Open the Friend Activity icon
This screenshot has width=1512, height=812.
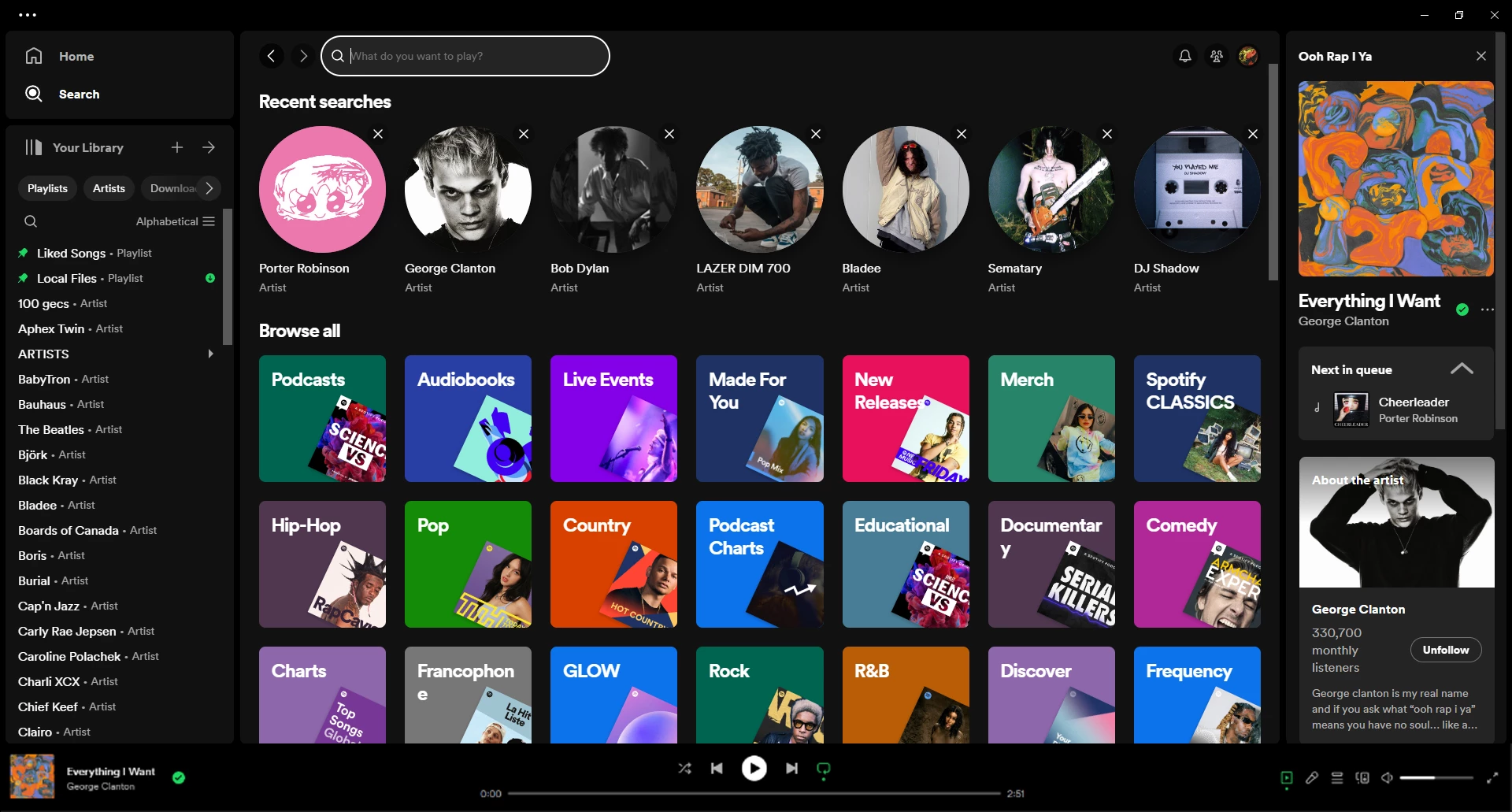coord(1217,56)
